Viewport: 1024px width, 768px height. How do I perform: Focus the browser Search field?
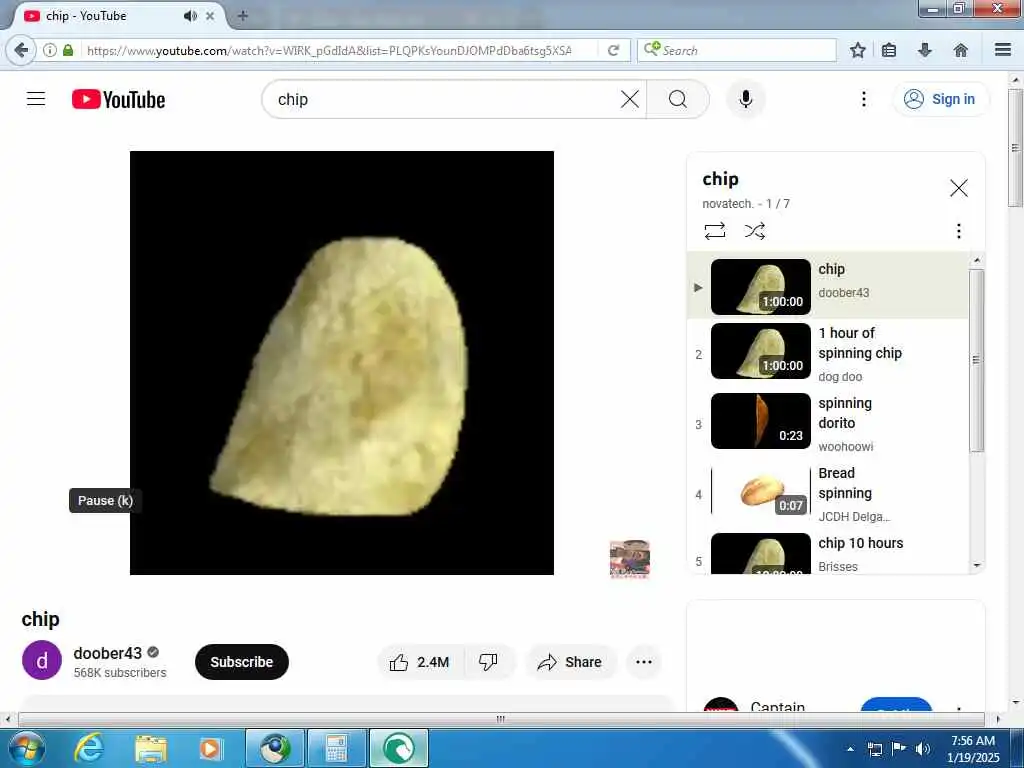coord(737,50)
